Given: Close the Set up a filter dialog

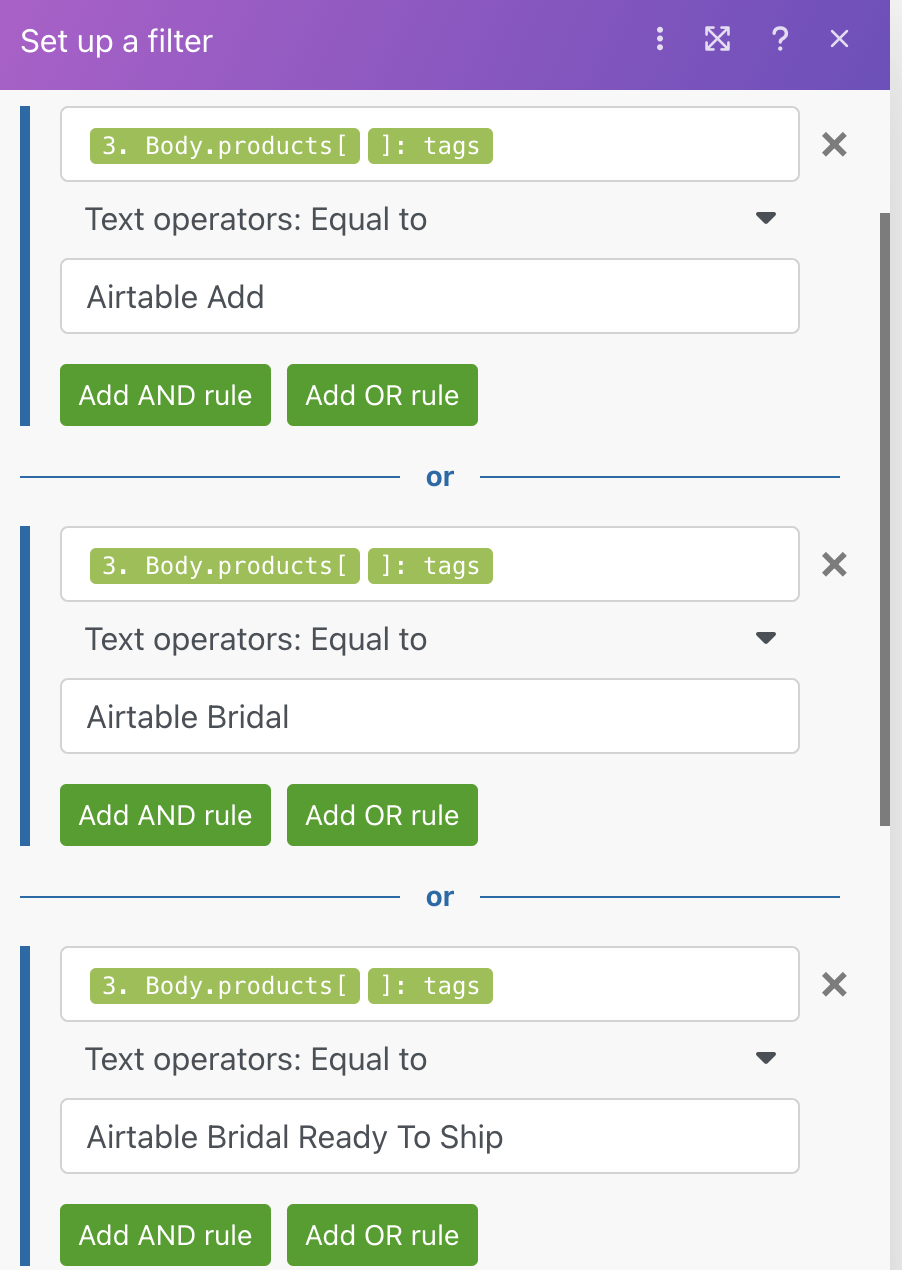Looking at the screenshot, I should (x=840, y=39).
